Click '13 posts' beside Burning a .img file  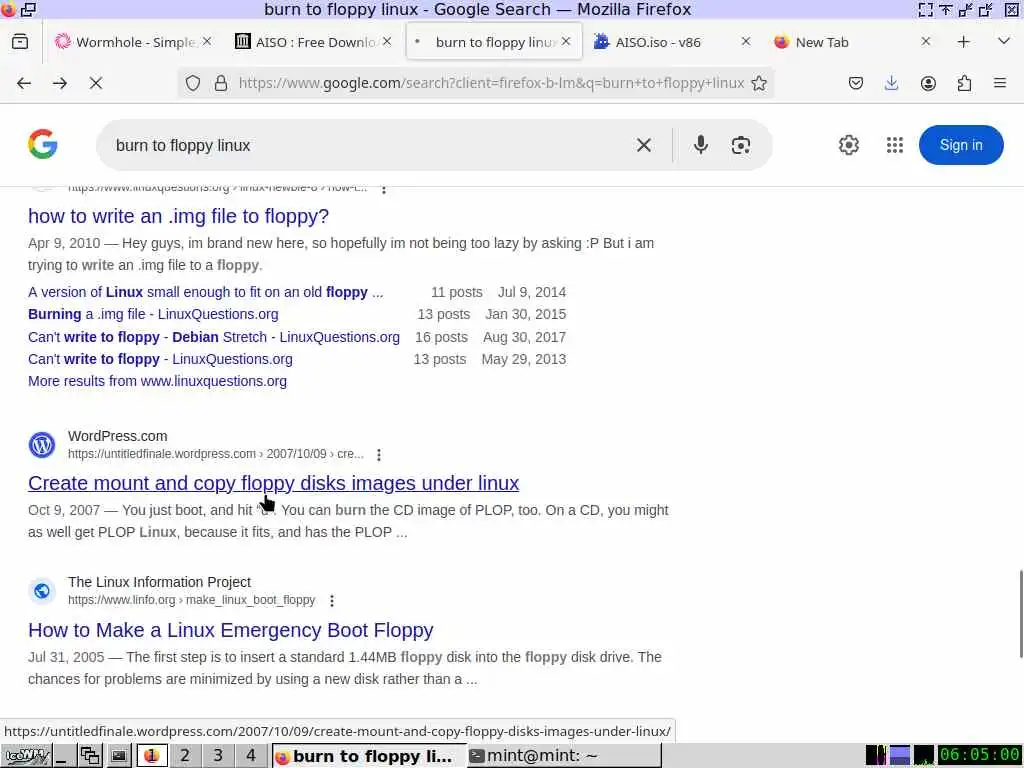coord(443,314)
